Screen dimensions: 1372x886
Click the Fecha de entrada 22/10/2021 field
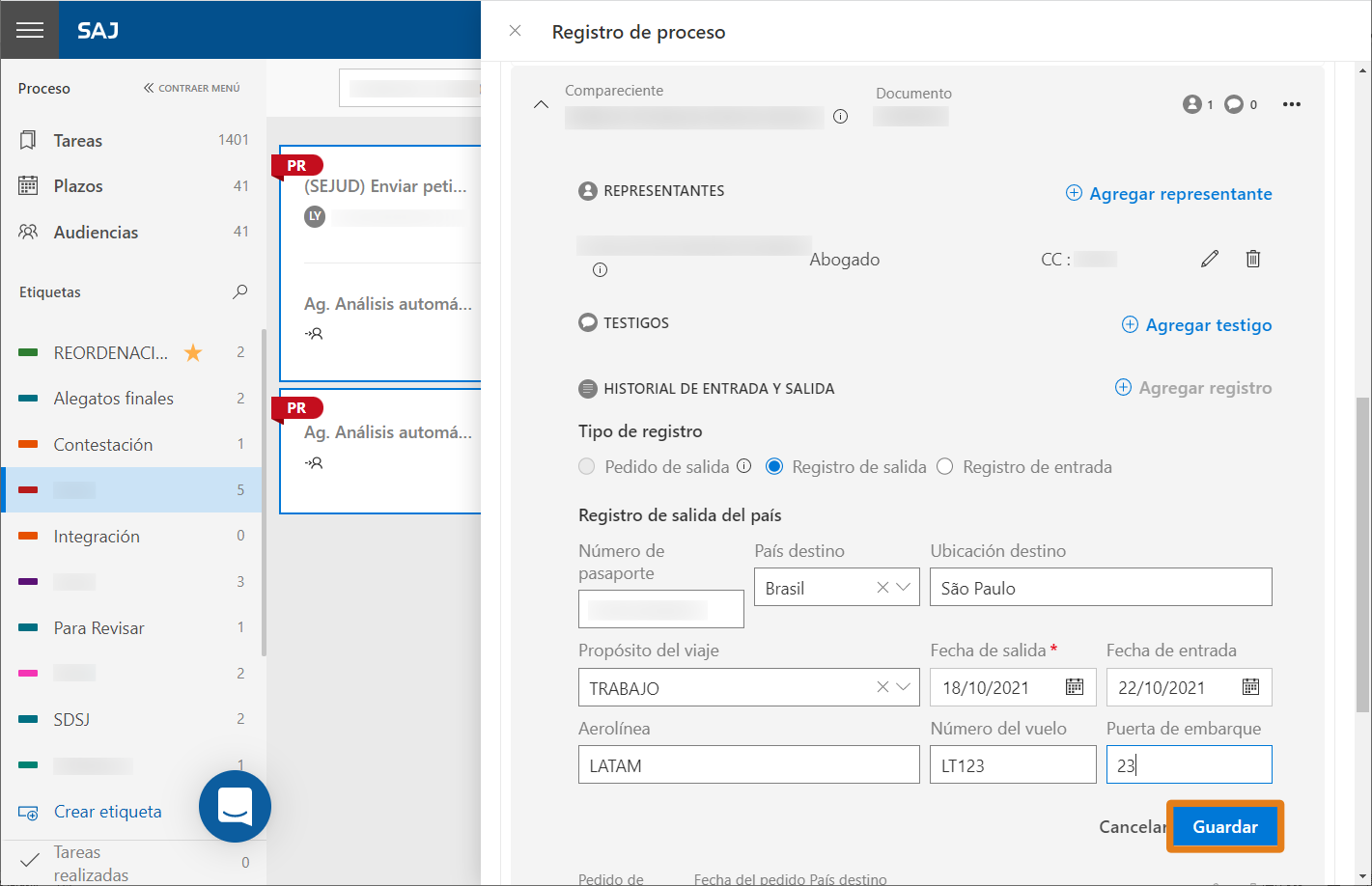pyautogui.click(x=1189, y=687)
